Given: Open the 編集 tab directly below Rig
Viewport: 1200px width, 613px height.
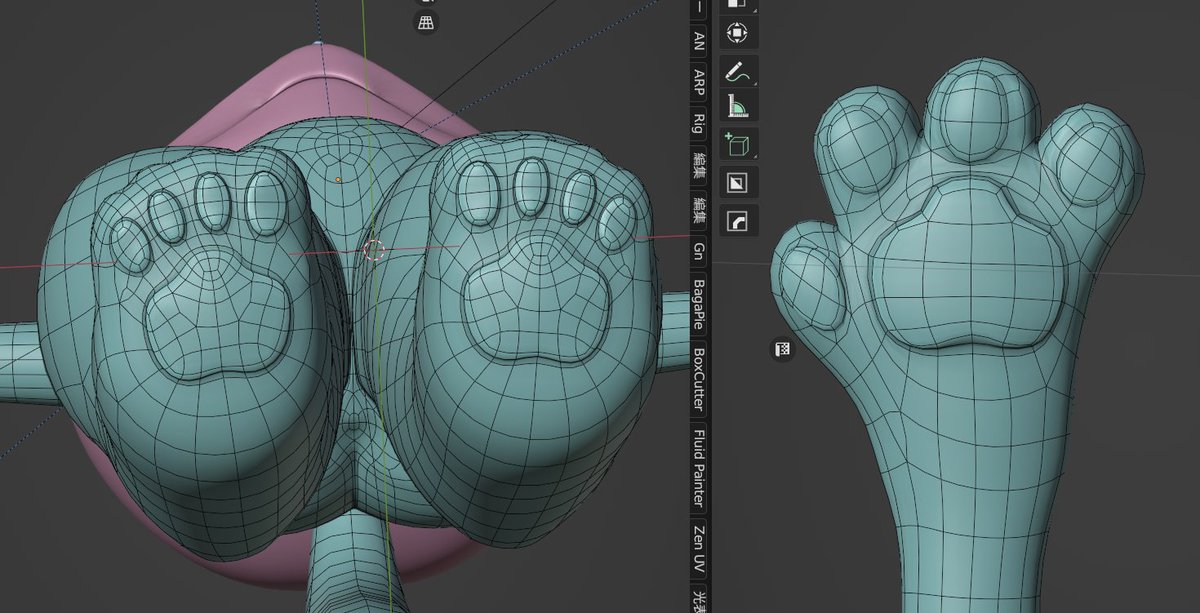Looking at the screenshot, I should pyautogui.click(x=700, y=166).
